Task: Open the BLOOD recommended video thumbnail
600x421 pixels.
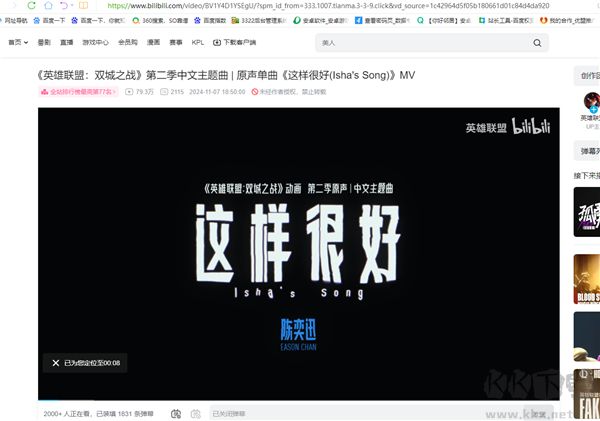Action: pyautogui.click(x=587, y=279)
